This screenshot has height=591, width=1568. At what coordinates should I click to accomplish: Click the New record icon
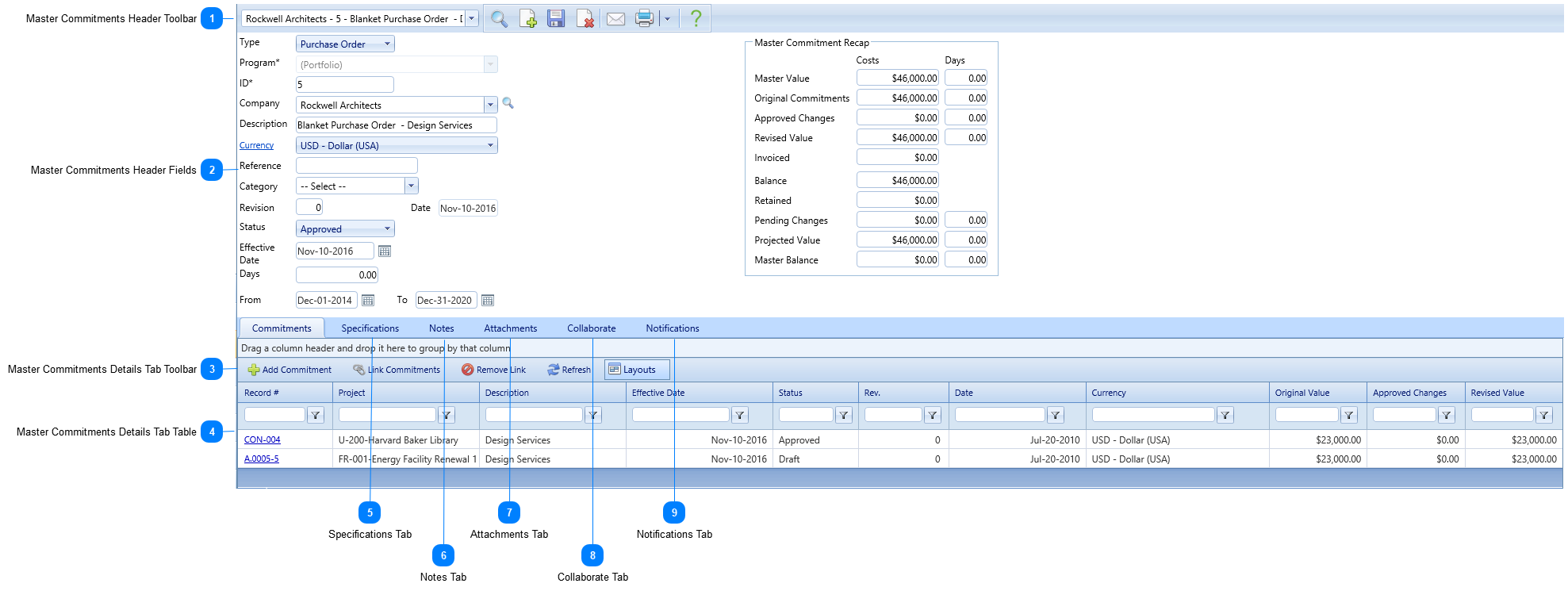point(528,19)
